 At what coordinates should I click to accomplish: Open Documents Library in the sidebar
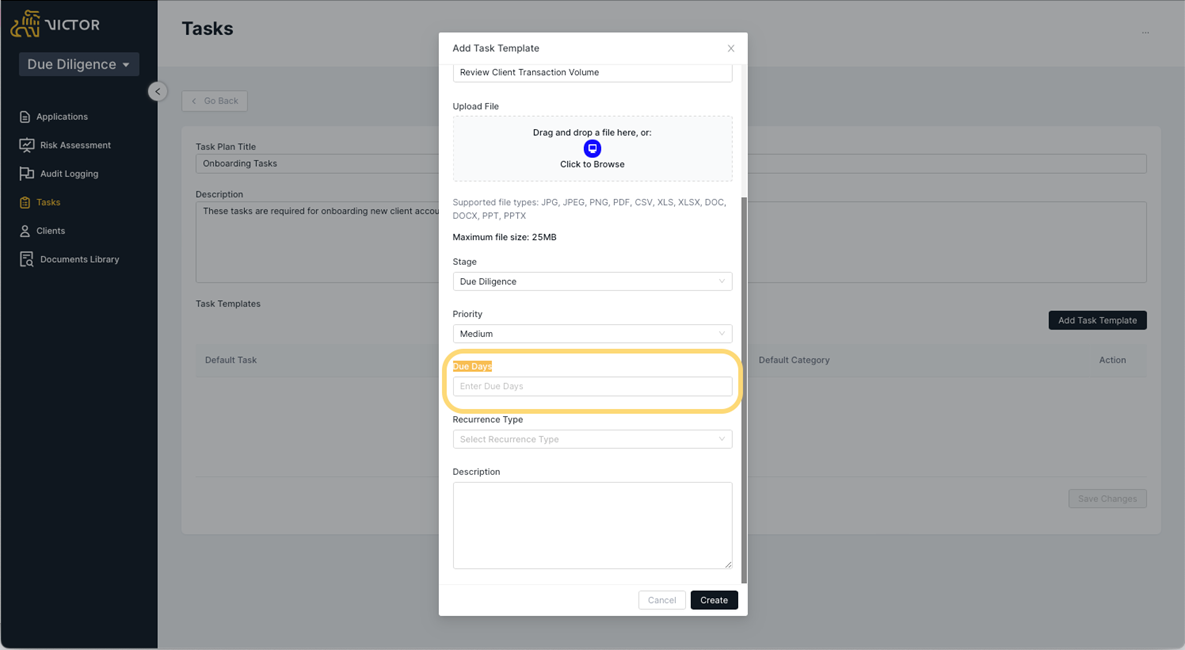pos(80,259)
